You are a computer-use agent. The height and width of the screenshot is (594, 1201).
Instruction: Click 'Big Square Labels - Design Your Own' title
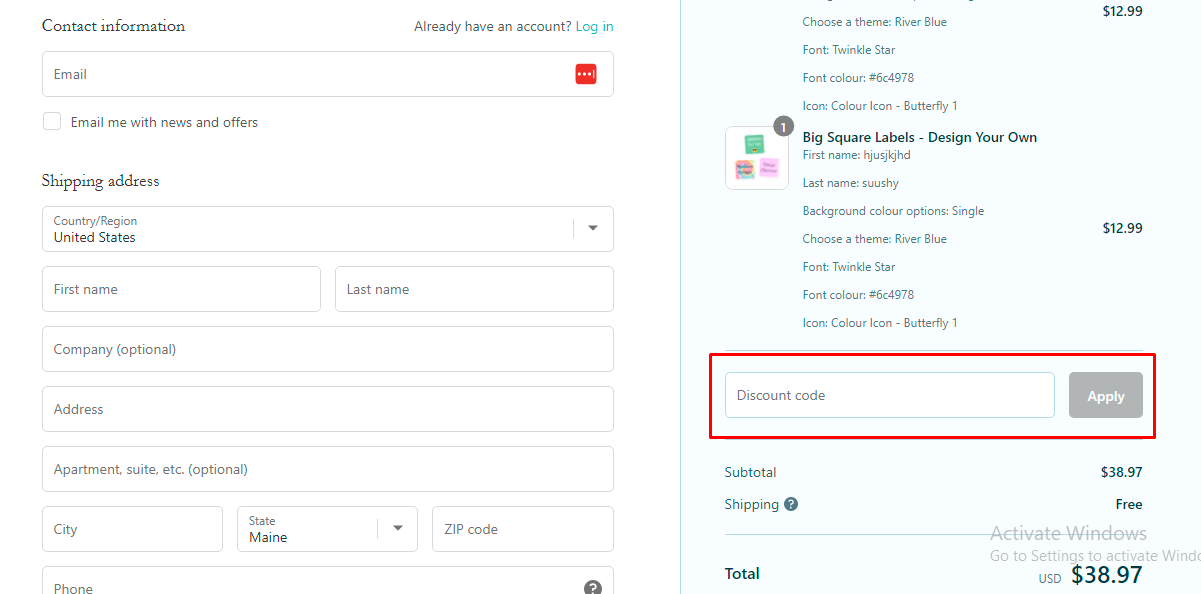coord(920,137)
